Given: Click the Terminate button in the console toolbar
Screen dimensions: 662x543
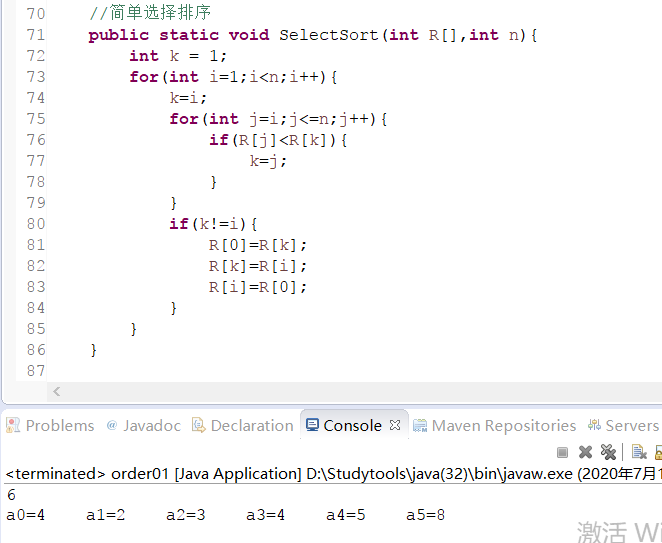Looking at the screenshot, I should coord(562,452).
